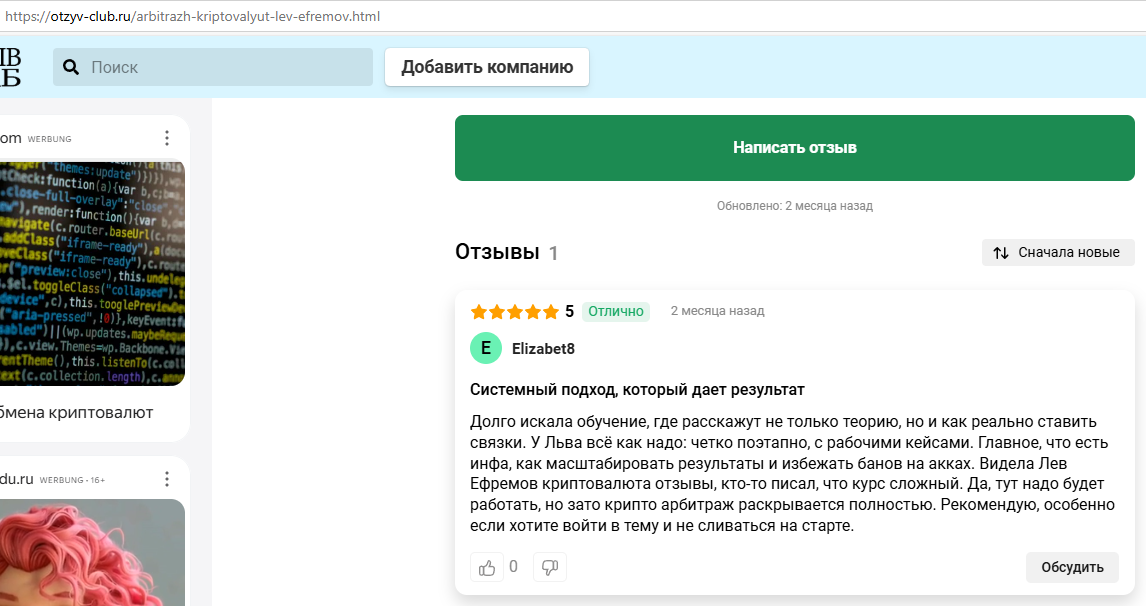Click the thumbs-down dislike icon
Screen dimensions: 1146x606
[549, 567]
